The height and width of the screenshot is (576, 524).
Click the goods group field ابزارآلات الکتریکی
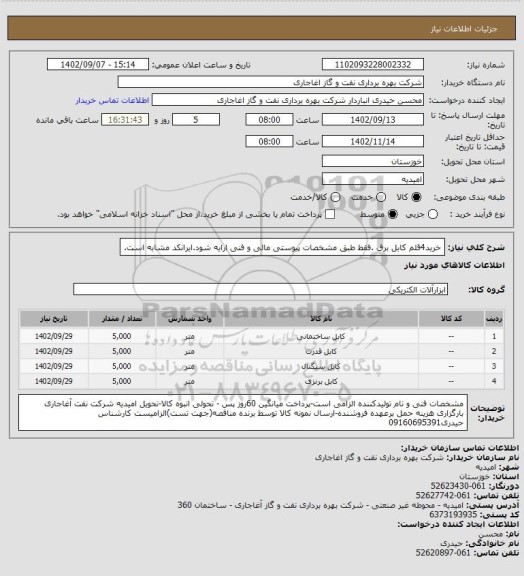coord(260,289)
